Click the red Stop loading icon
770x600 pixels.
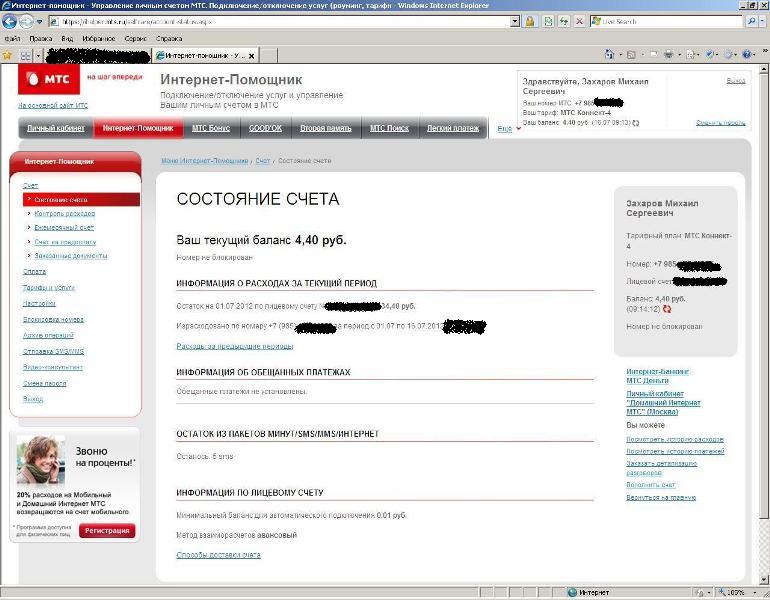(579, 22)
